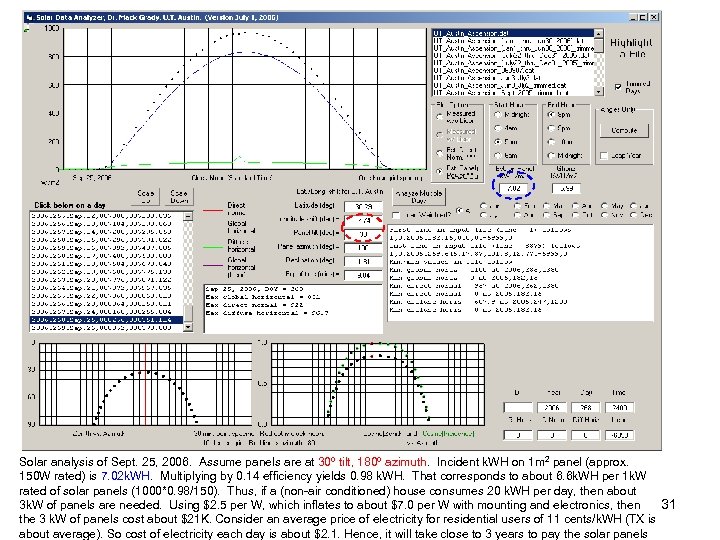Click the Compute button
This screenshot has width=720, height=540.
pos(624,130)
